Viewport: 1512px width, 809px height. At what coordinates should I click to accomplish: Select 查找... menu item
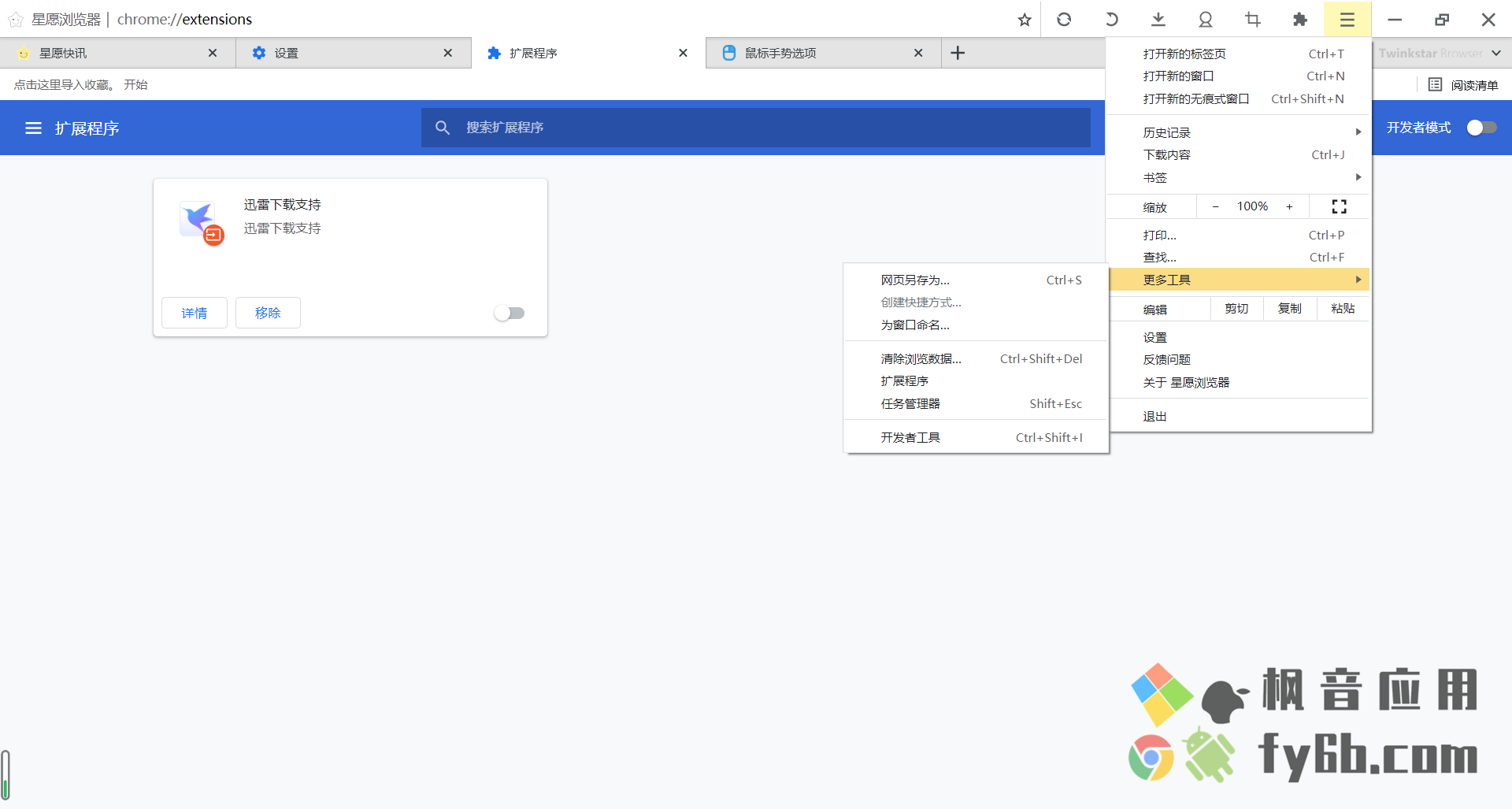tap(1239, 257)
